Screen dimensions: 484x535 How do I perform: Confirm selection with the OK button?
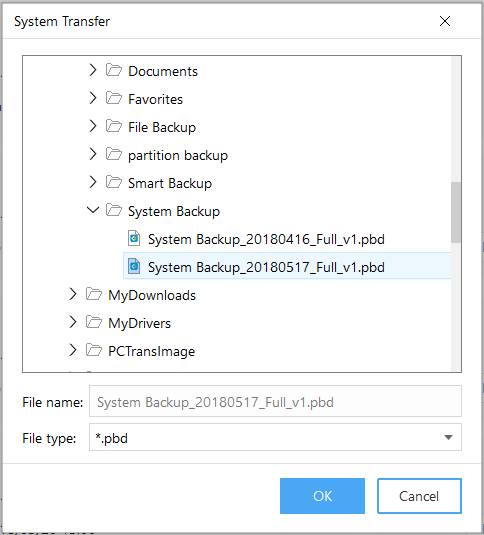(x=322, y=496)
